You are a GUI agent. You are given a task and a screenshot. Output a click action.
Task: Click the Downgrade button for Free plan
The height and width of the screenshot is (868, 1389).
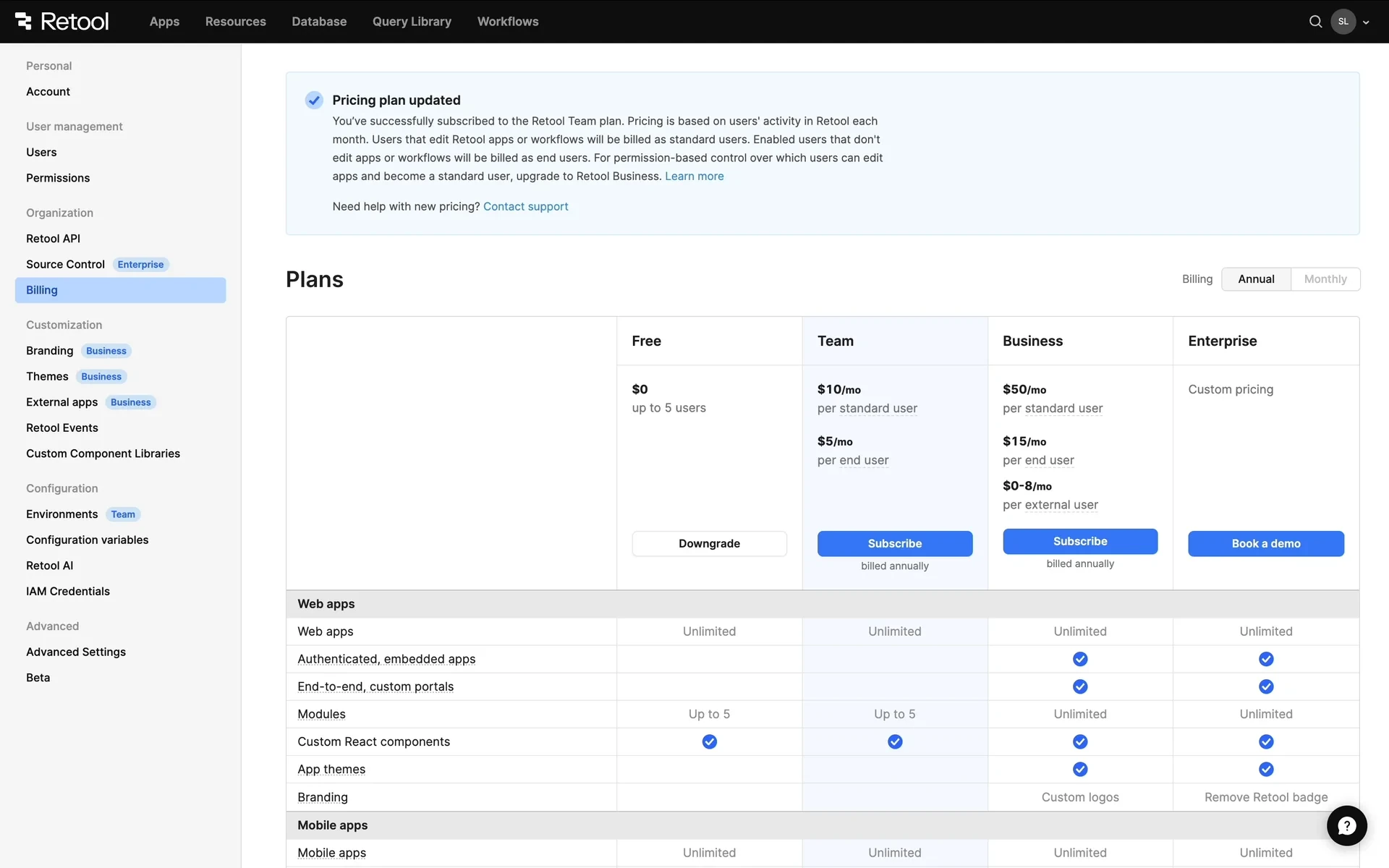709,543
